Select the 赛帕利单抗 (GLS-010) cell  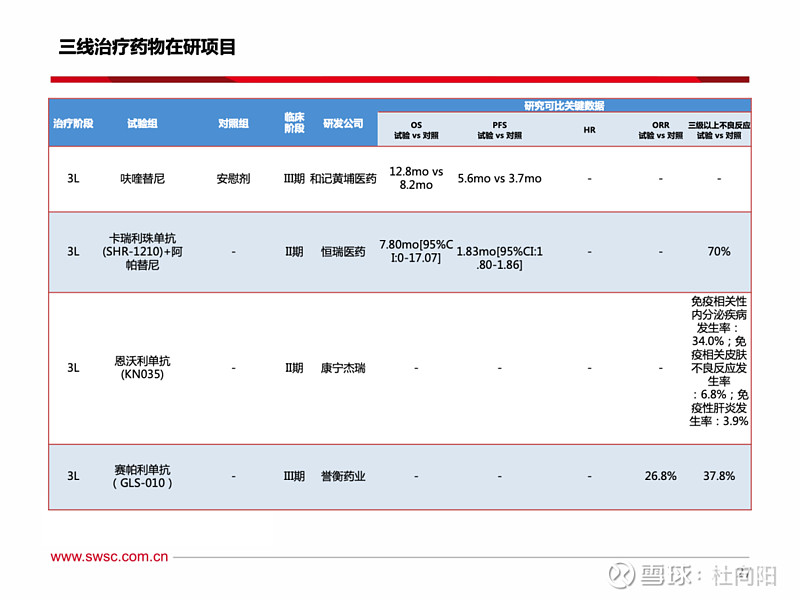pos(142,476)
